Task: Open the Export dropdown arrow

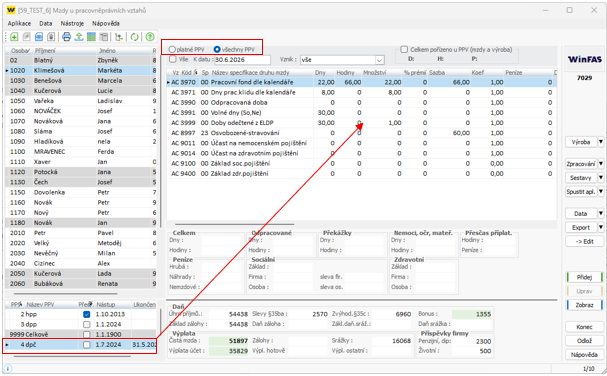Action: click(601, 227)
